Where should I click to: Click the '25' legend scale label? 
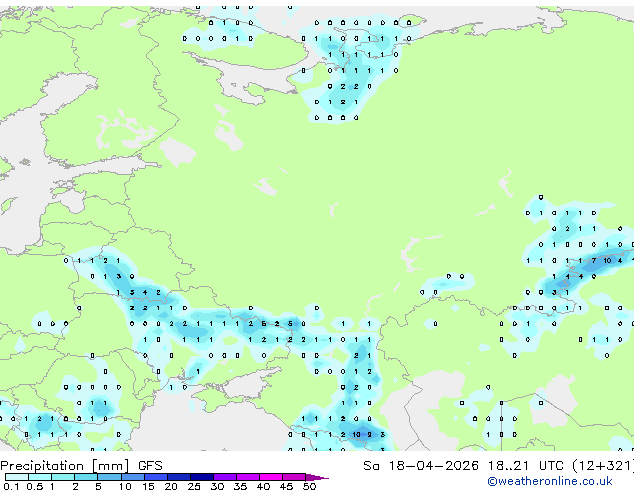(194, 486)
